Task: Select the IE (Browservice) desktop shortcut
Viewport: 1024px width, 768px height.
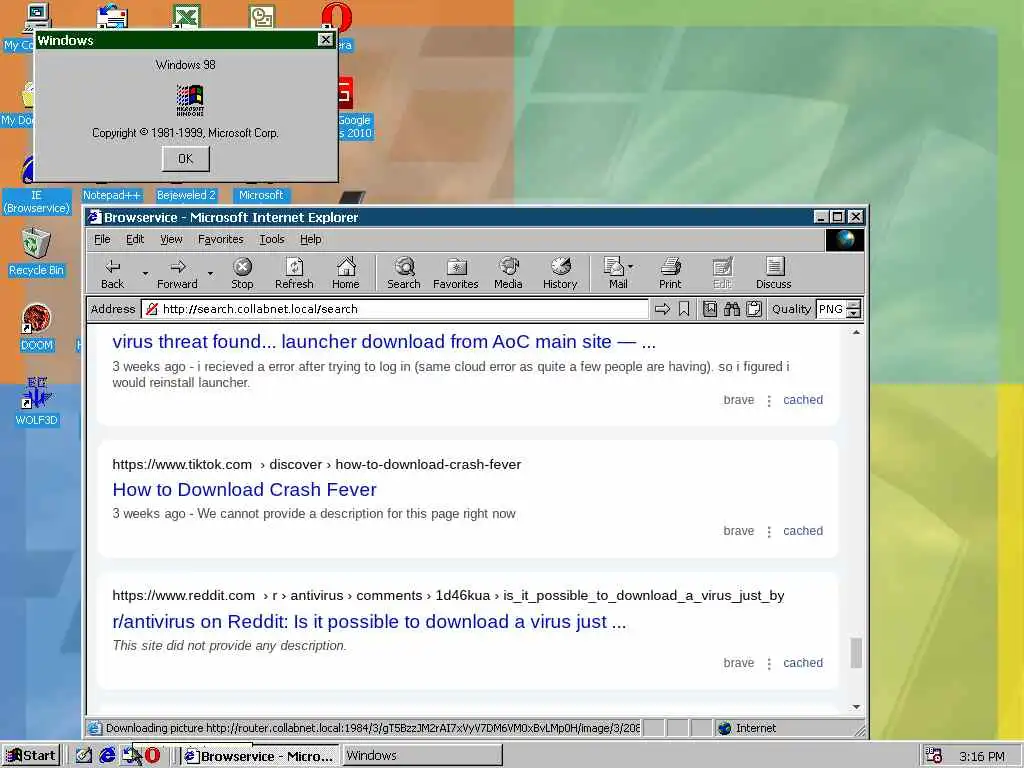Action: click(36, 201)
